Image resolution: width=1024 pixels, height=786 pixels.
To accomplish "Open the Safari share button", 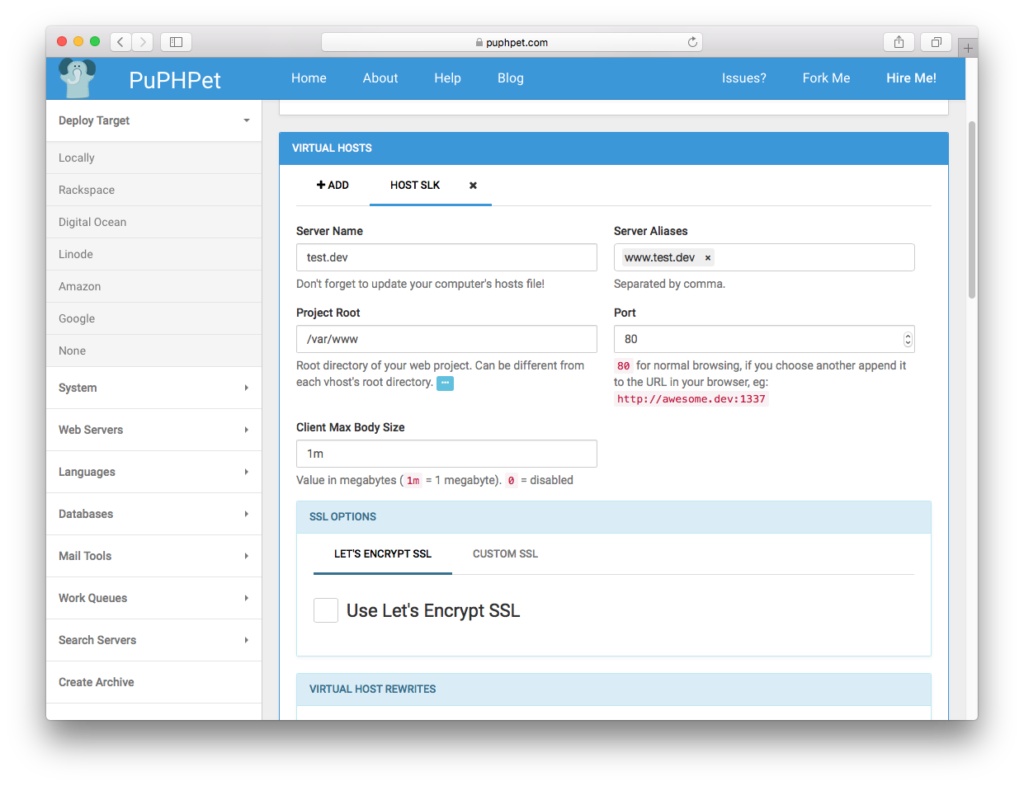I will click(899, 42).
